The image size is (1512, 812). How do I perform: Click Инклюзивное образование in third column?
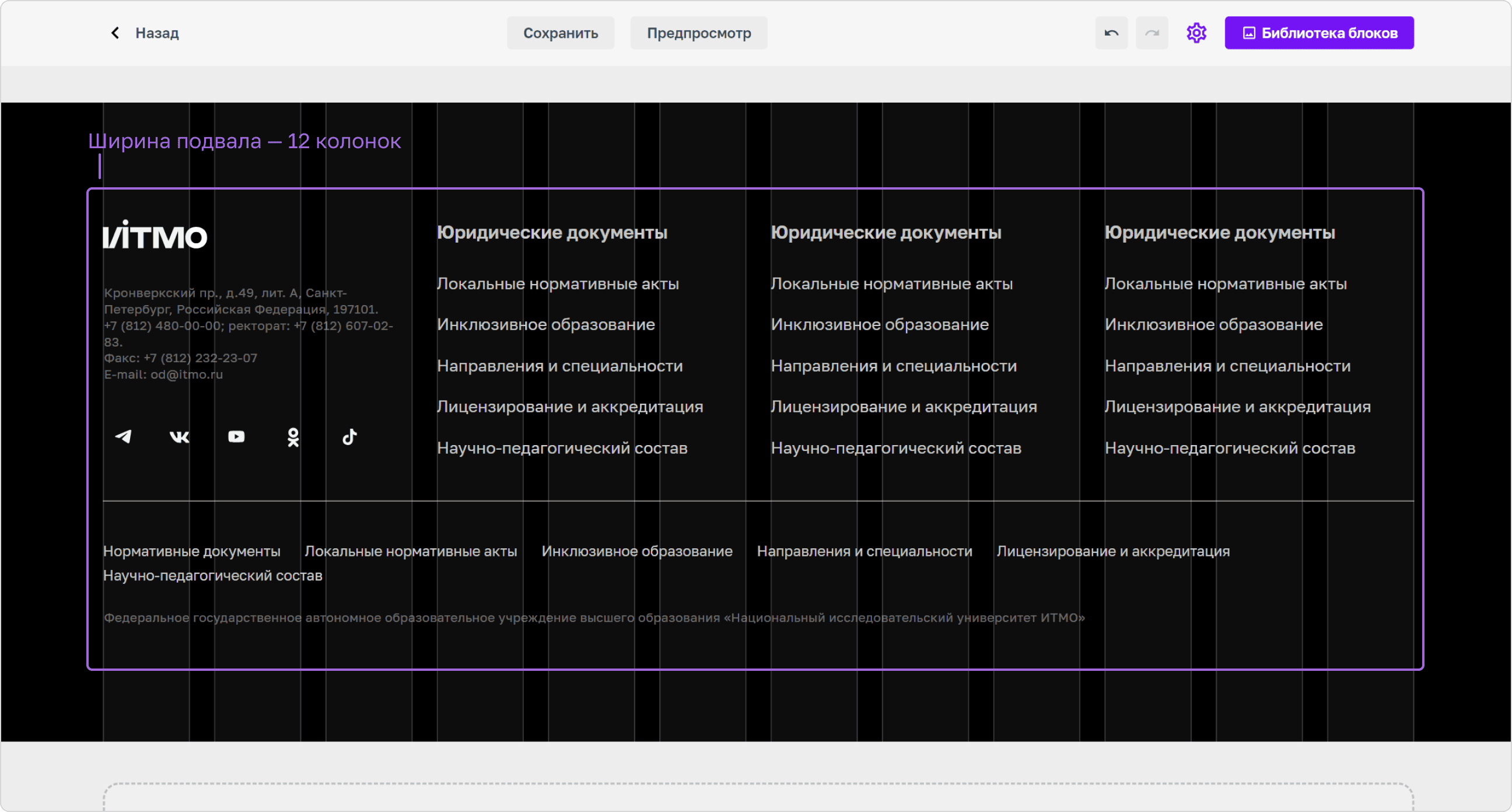1214,325
